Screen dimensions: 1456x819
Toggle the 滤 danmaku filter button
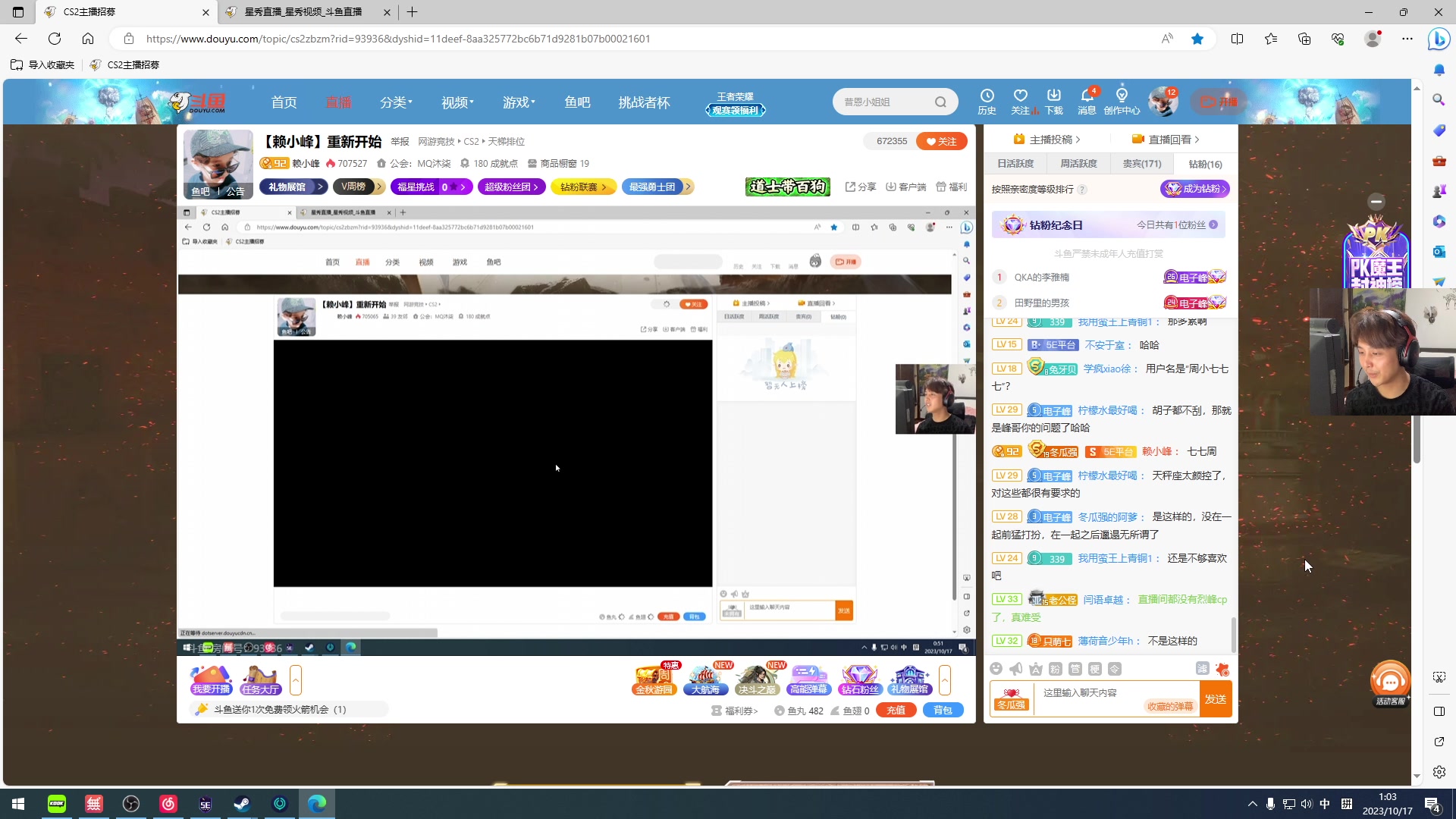coord(1203,668)
